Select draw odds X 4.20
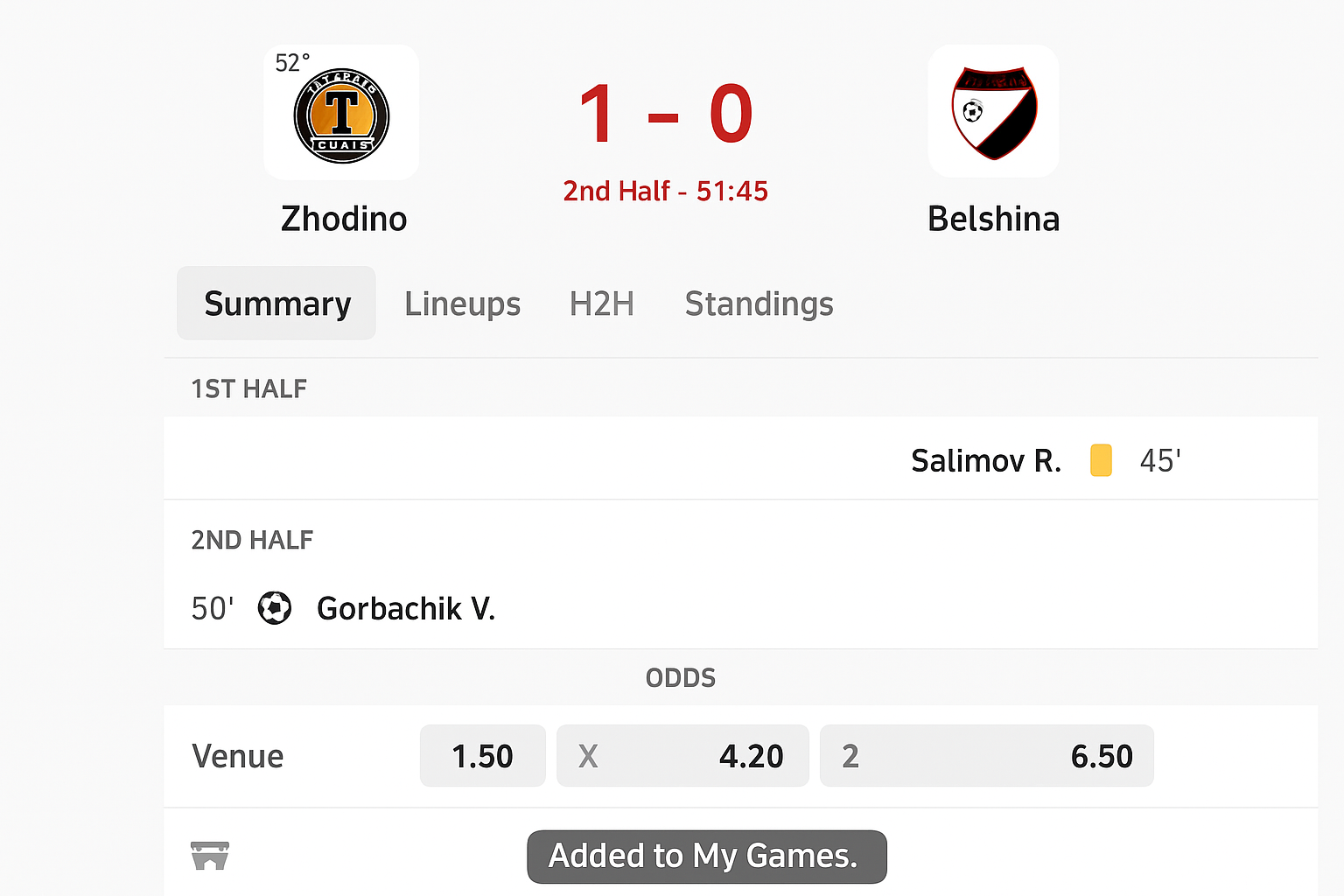This screenshot has width=1344, height=896. tap(682, 756)
